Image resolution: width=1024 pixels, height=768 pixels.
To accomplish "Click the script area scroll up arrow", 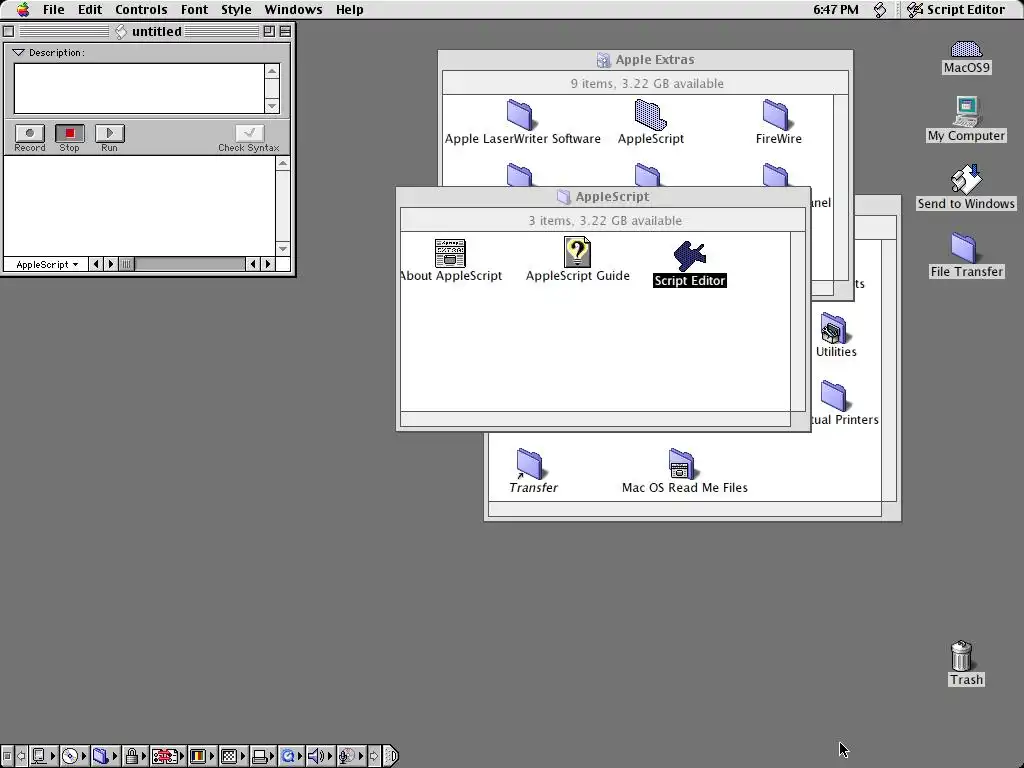I will tap(283, 163).
